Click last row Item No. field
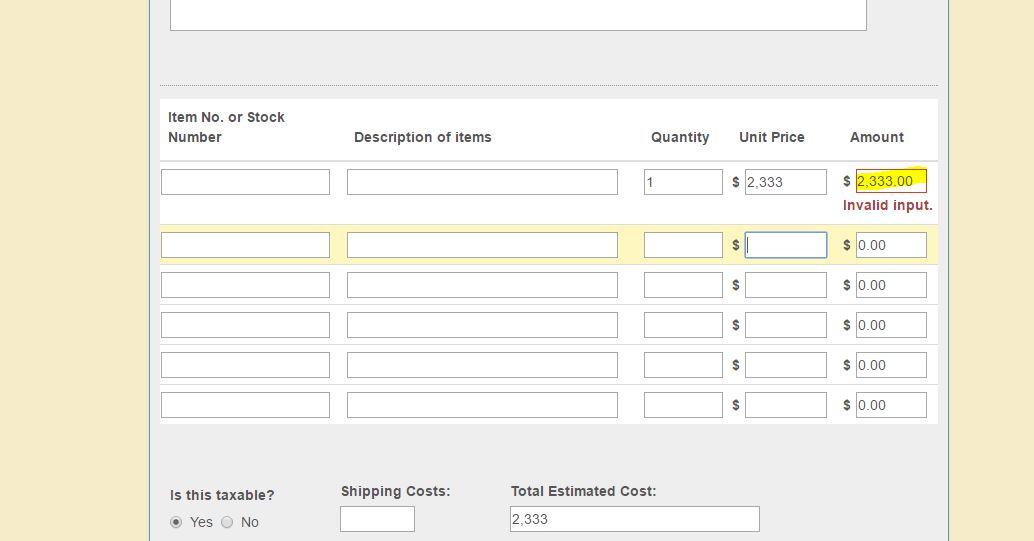 click(x=245, y=405)
